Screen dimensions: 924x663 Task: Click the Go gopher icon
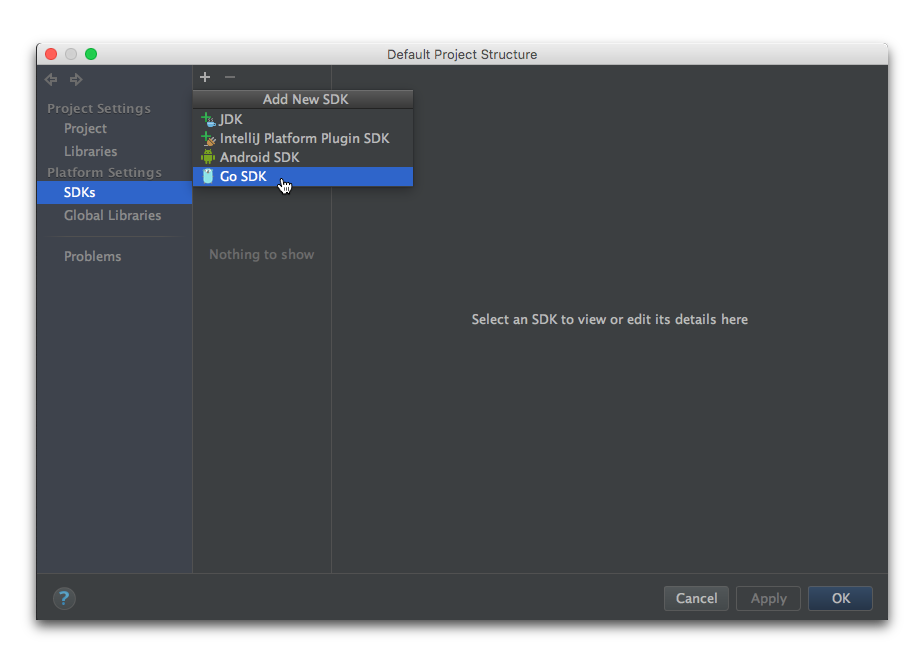[x=208, y=176]
